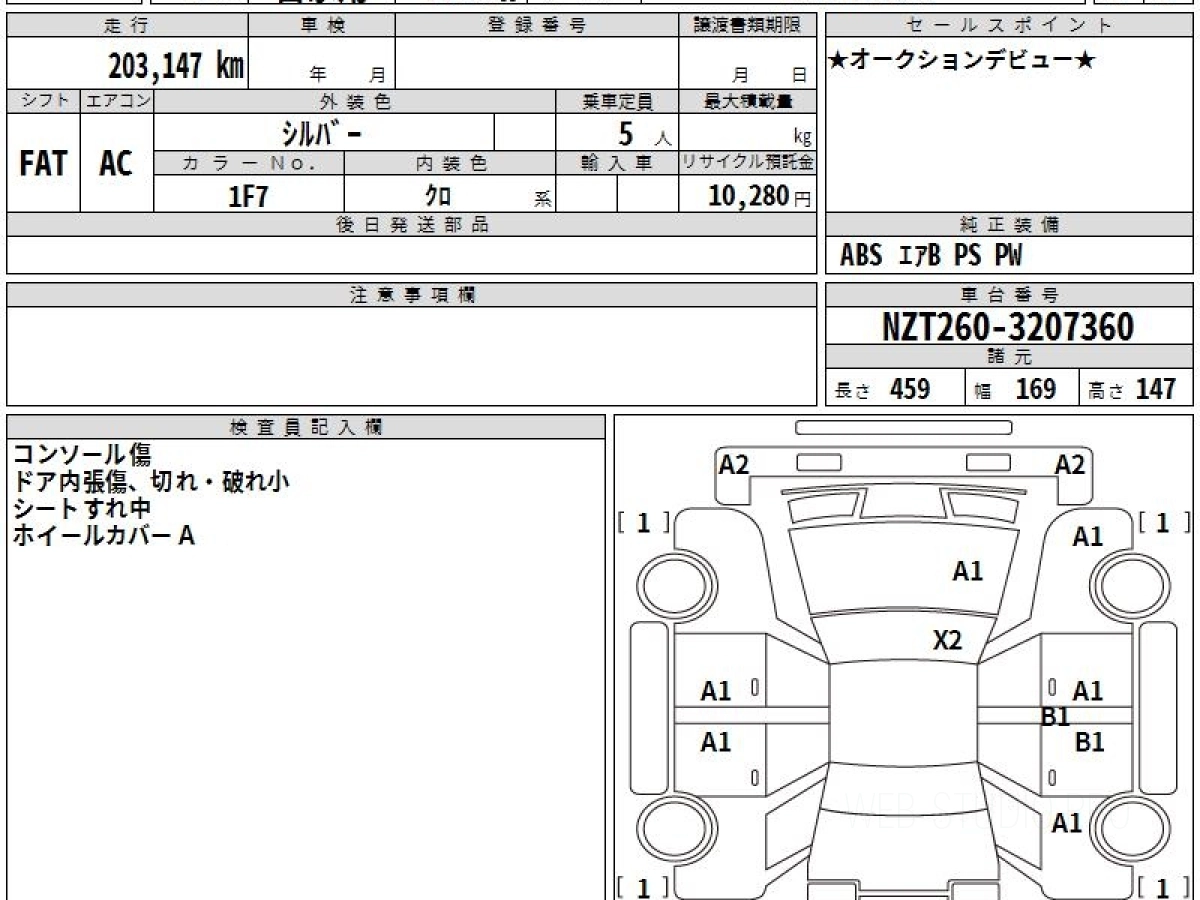Click the 検査員記入欄 header
Image resolution: width=1200 pixels, height=900 pixels.
306,427
